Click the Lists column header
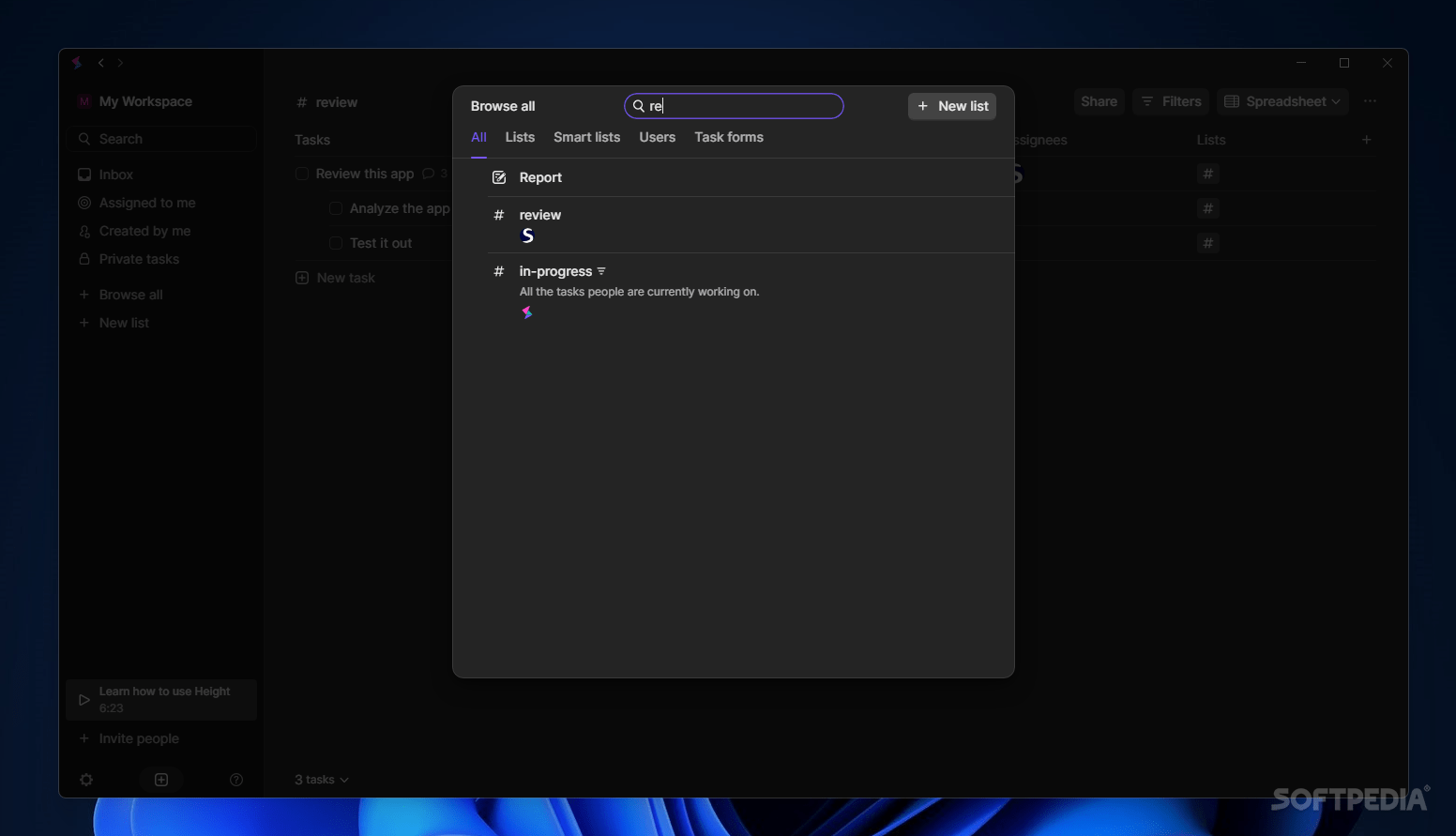This screenshot has height=836, width=1456. pyautogui.click(x=1211, y=140)
